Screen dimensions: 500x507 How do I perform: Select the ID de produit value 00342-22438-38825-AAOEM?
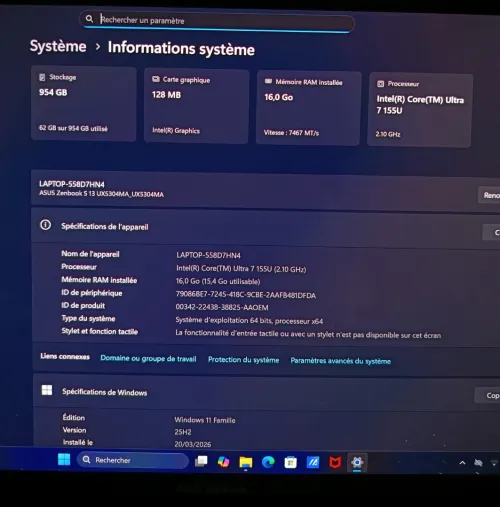(222, 307)
